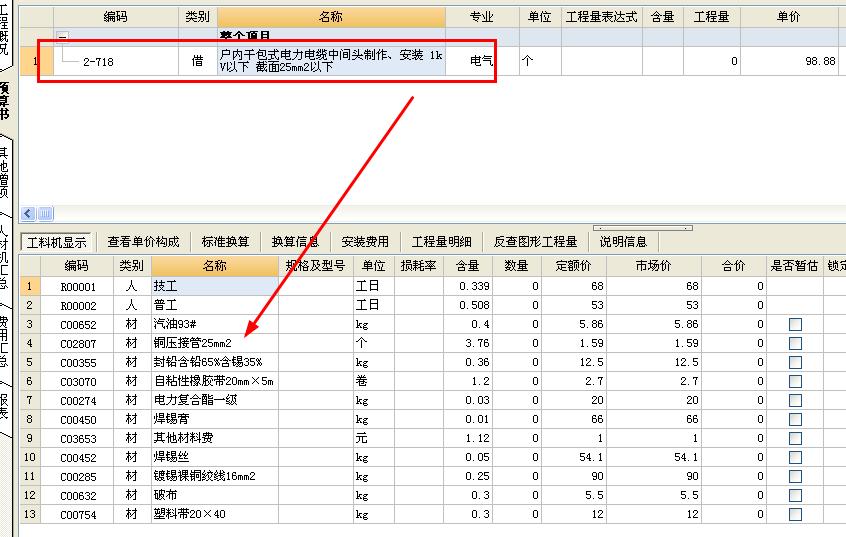The image size is (846, 537).
Task: Check 是否暂估 for 自粘性橡胶带20mm×5m
Action: click(x=795, y=382)
